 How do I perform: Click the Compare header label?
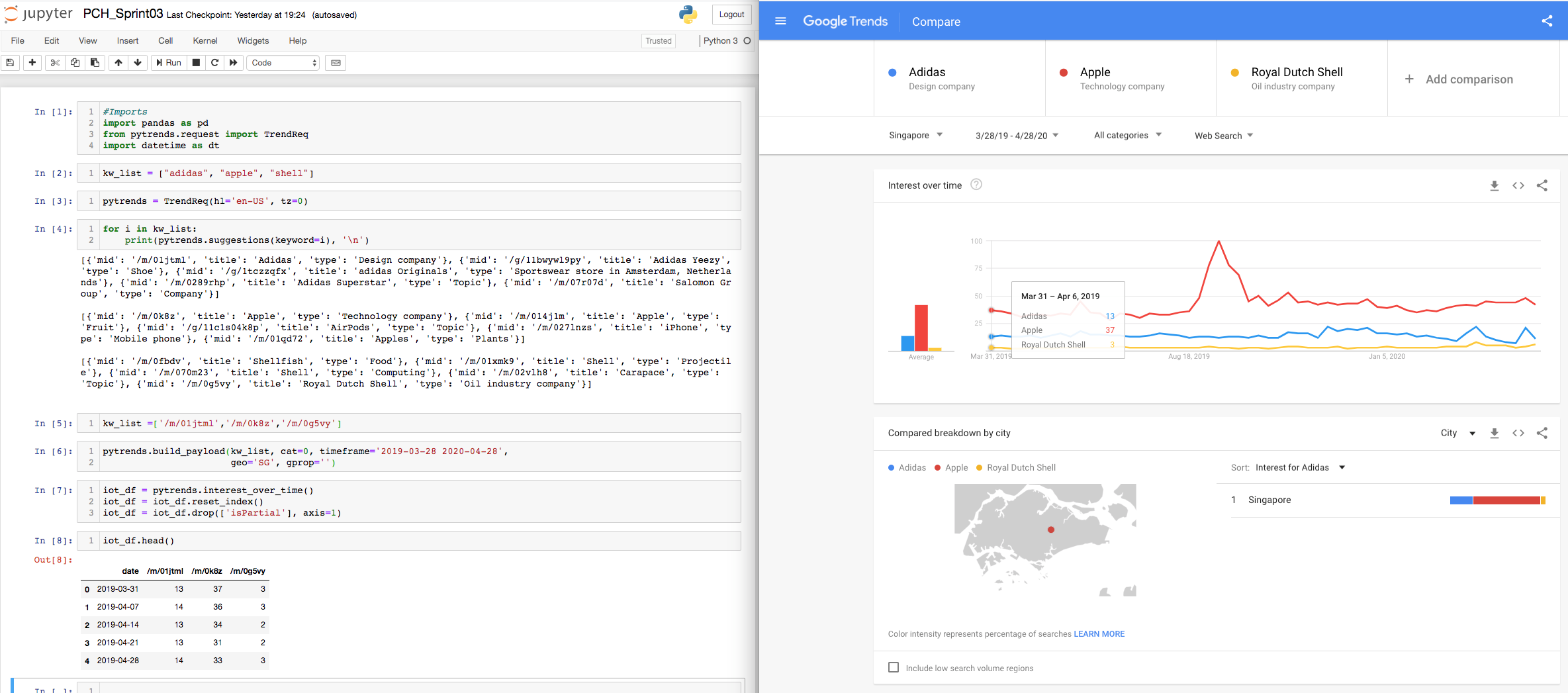pos(936,21)
